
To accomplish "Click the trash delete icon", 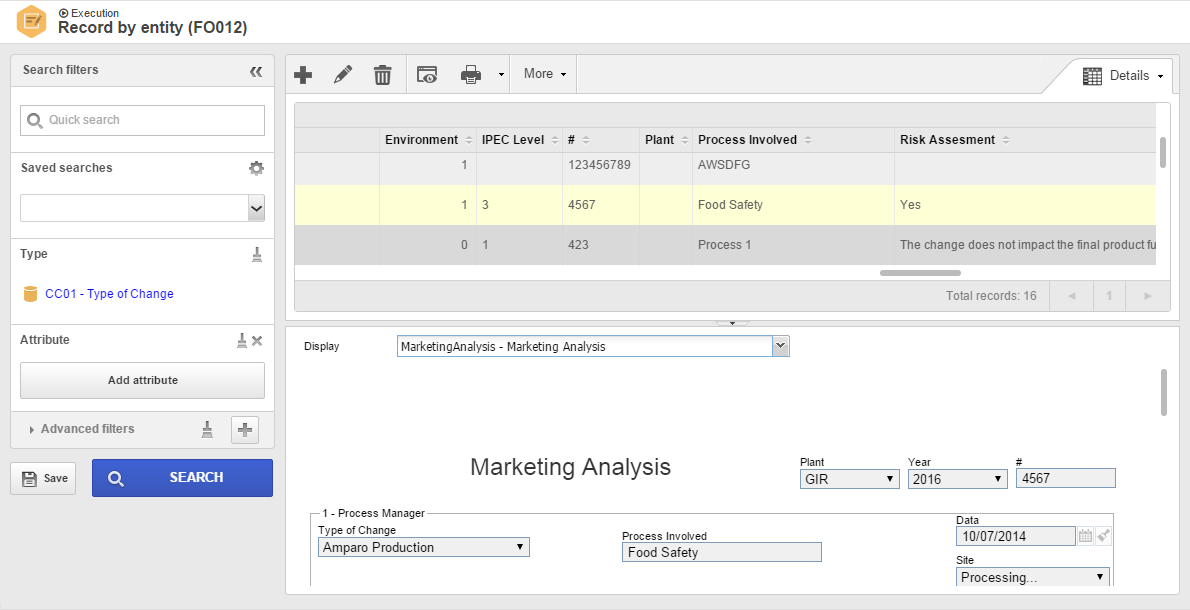I will [382, 74].
